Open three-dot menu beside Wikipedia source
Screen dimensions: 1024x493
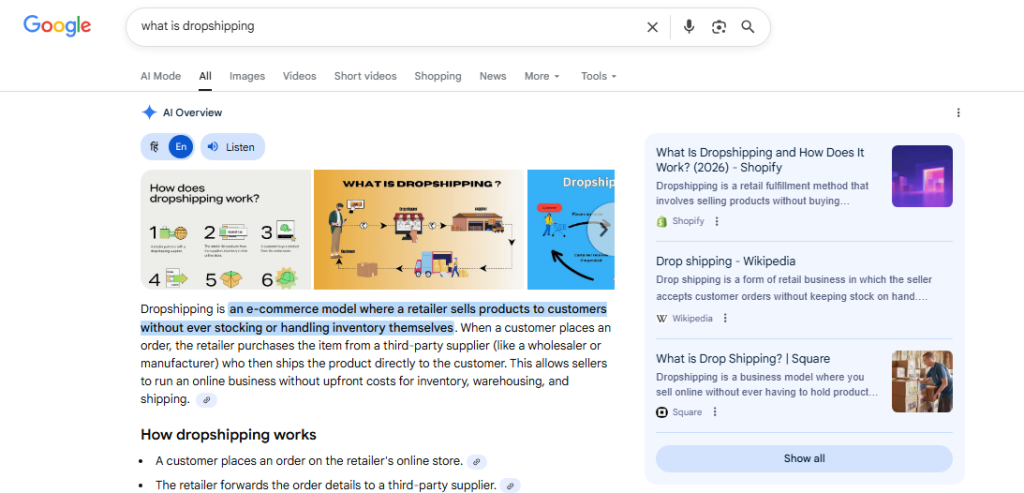click(726, 318)
